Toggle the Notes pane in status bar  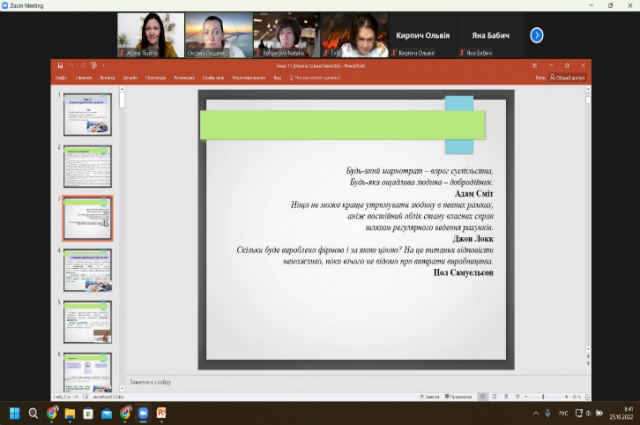432,397
